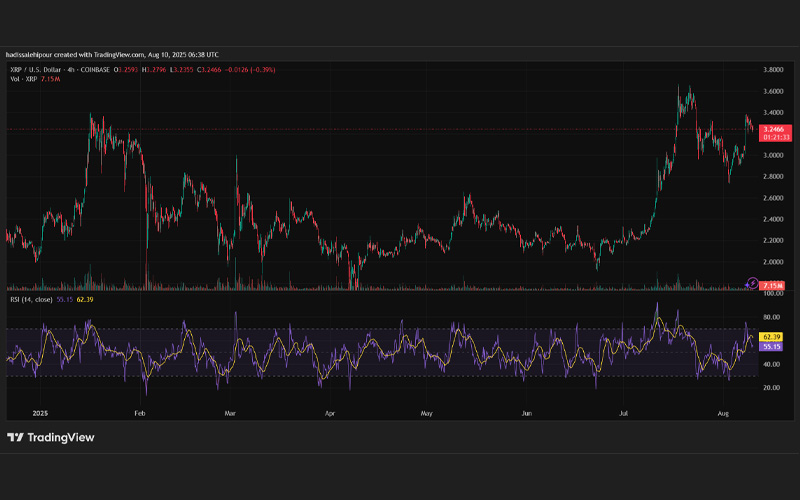Click the TradingView.com text in header
800x500 pixels.
[x=119, y=55]
